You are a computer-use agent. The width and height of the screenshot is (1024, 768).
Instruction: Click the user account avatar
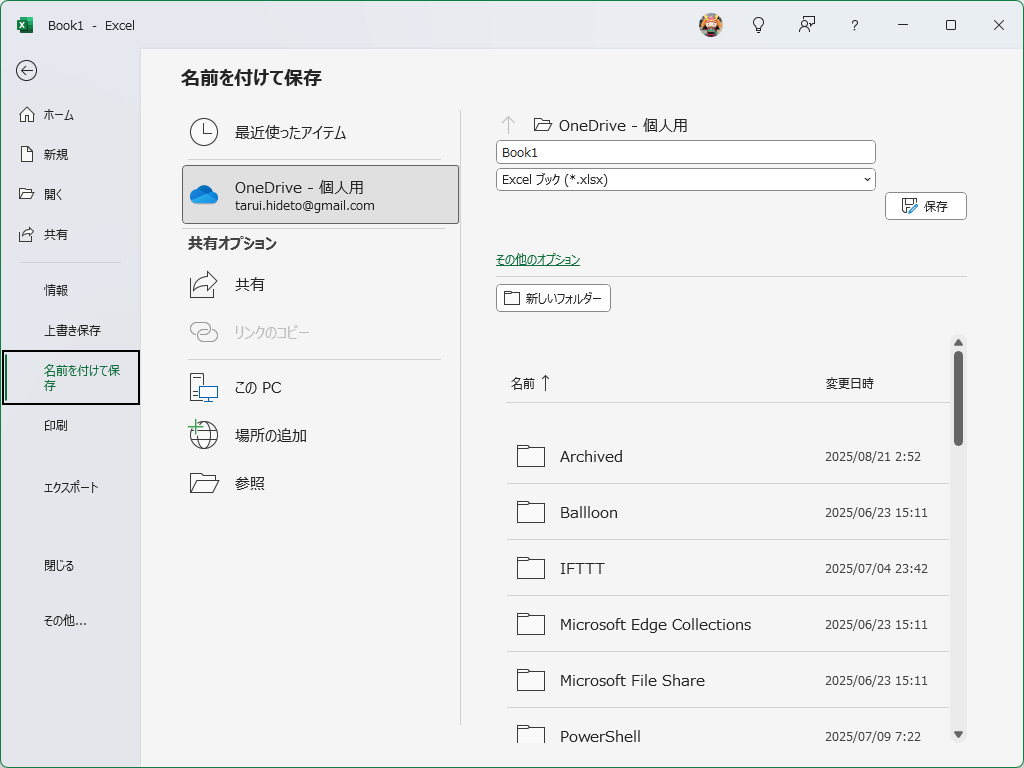pos(710,25)
